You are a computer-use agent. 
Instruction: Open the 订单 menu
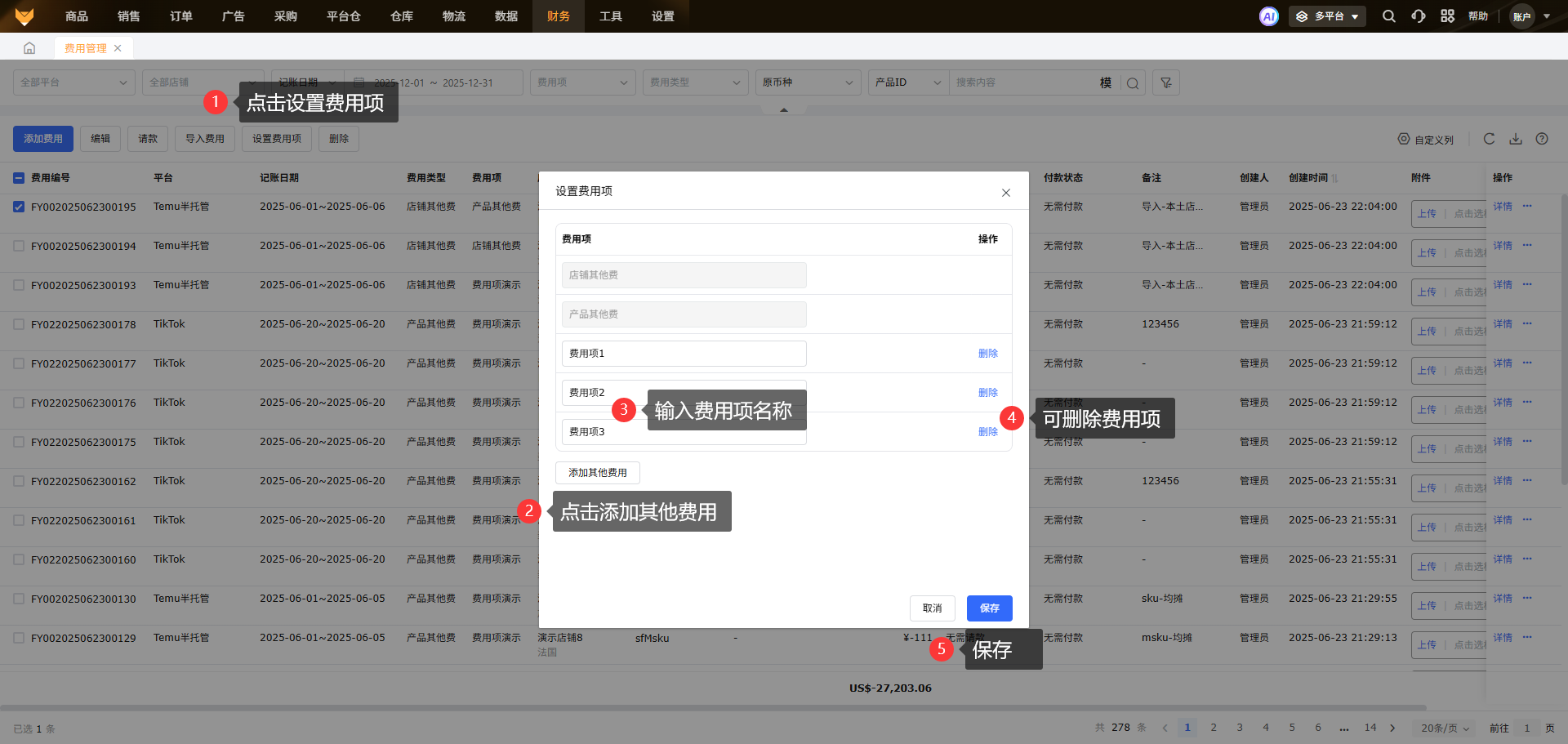(x=181, y=16)
